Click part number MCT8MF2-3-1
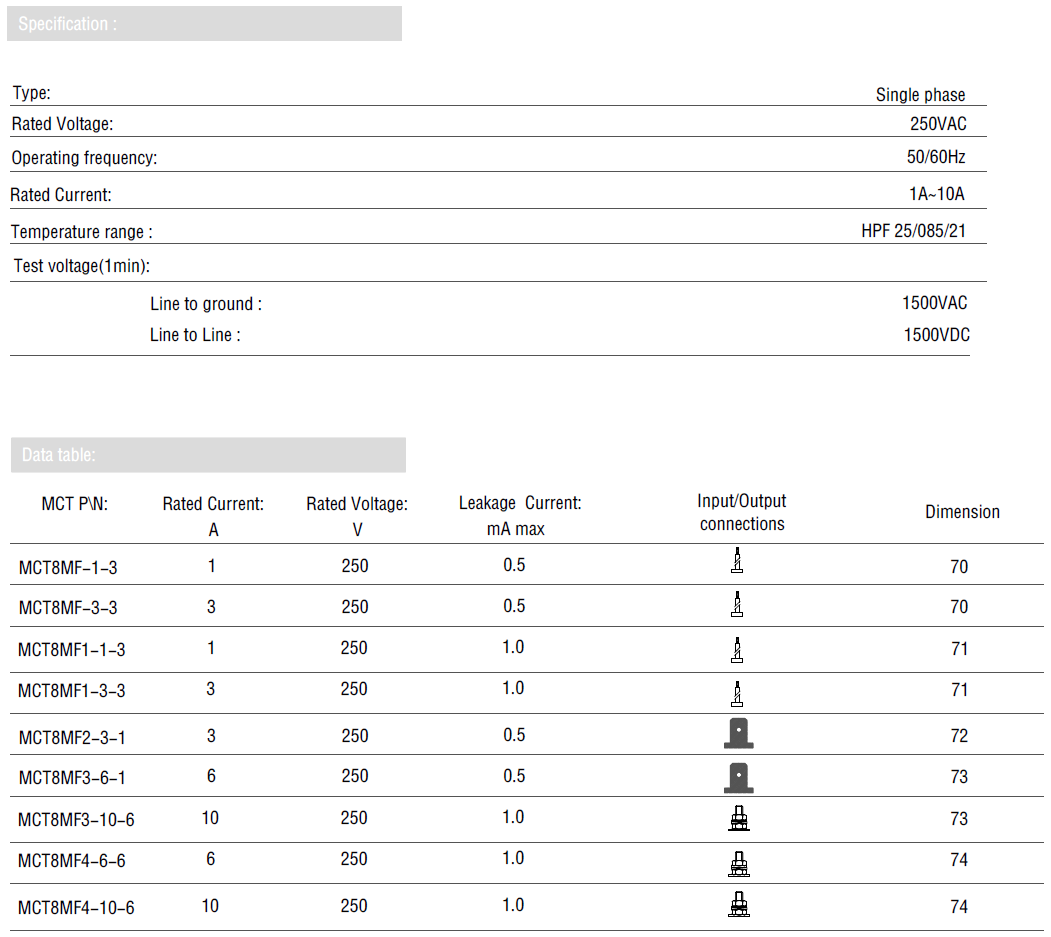This screenshot has height=937, width=1051. pos(72,737)
